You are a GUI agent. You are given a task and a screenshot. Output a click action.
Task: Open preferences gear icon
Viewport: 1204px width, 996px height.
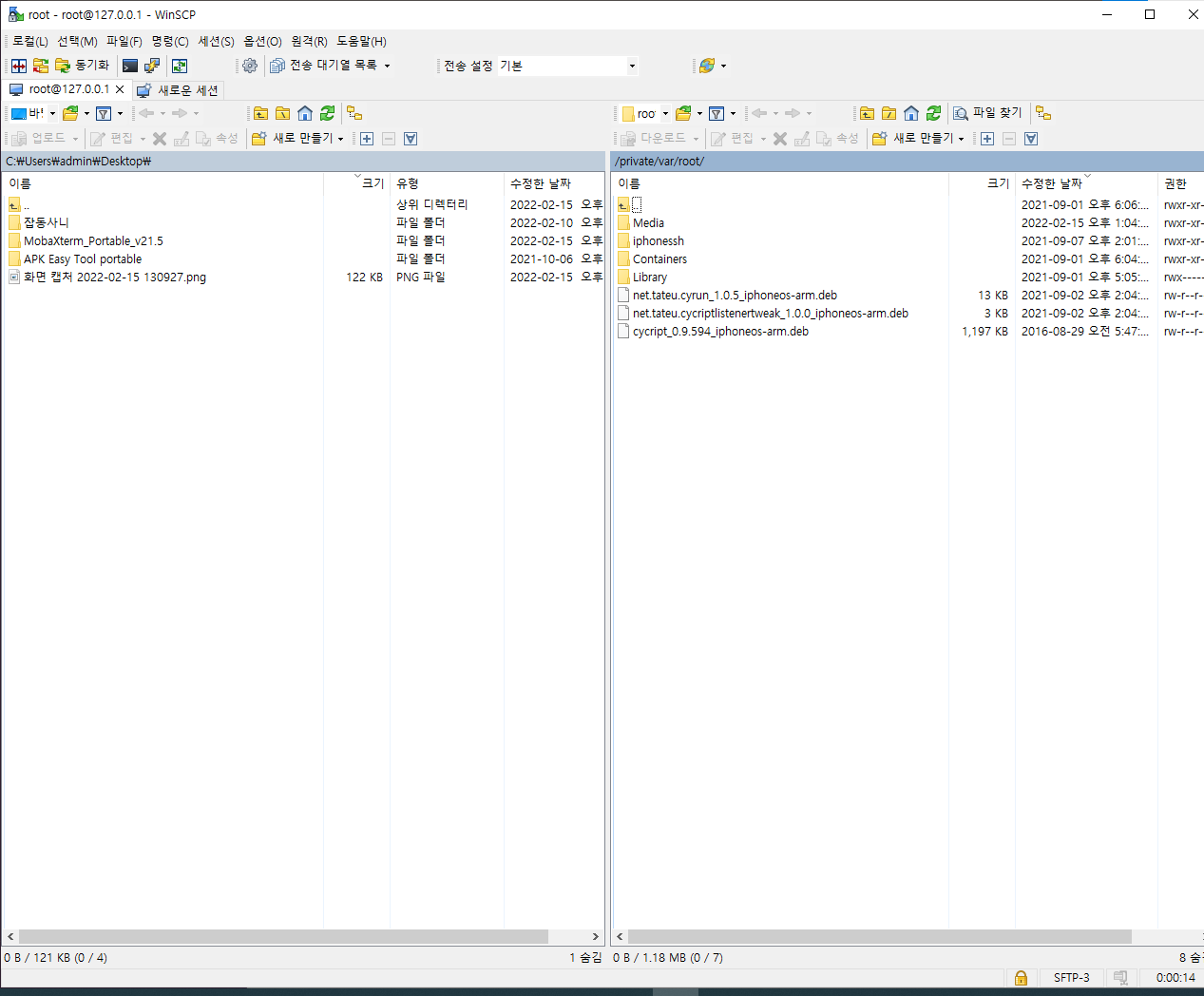coord(250,66)
